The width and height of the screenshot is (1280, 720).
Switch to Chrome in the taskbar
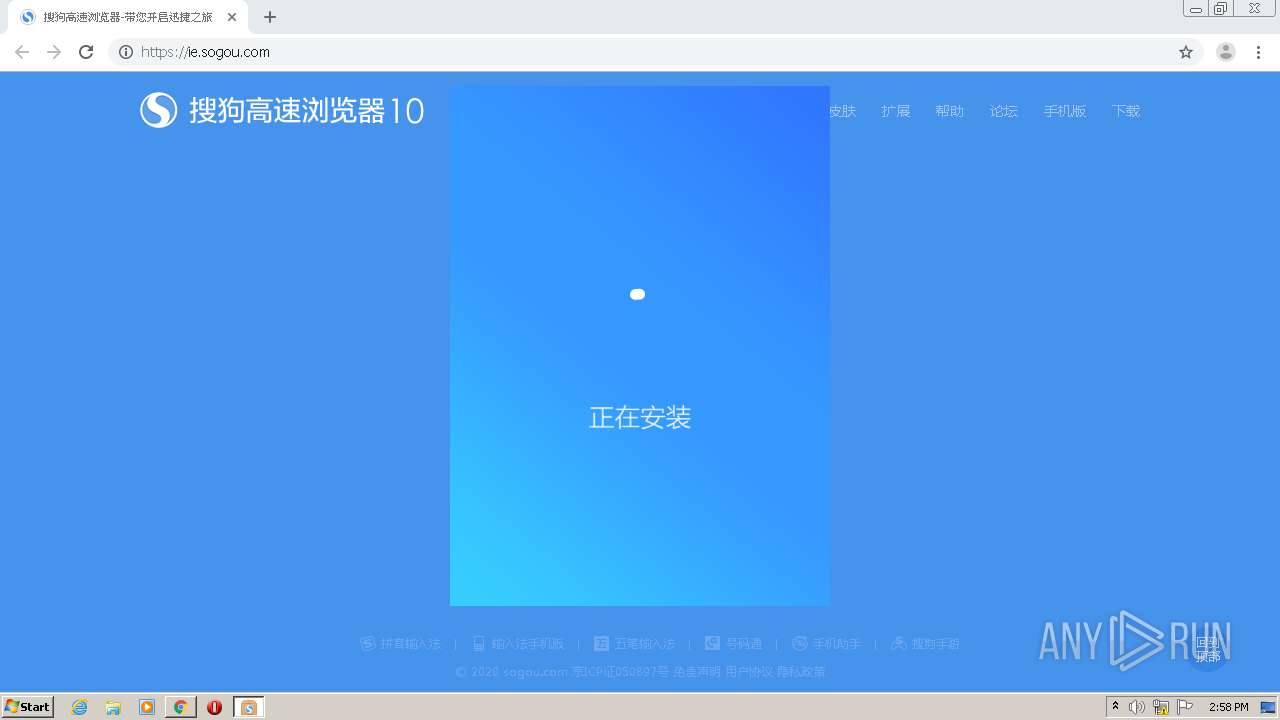(x=181, y=707)
